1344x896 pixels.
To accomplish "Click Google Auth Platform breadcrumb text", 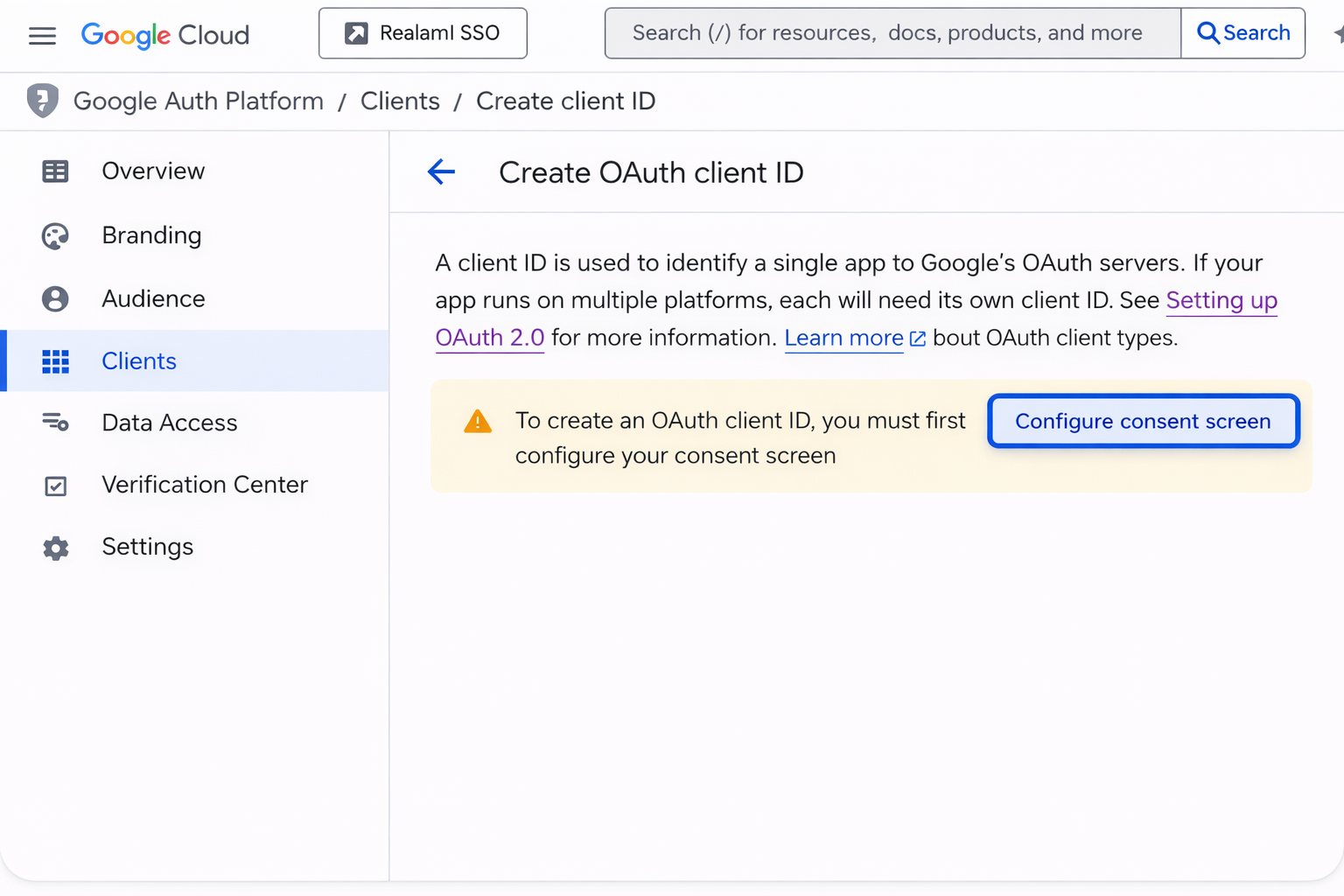I will click(199, 101).
